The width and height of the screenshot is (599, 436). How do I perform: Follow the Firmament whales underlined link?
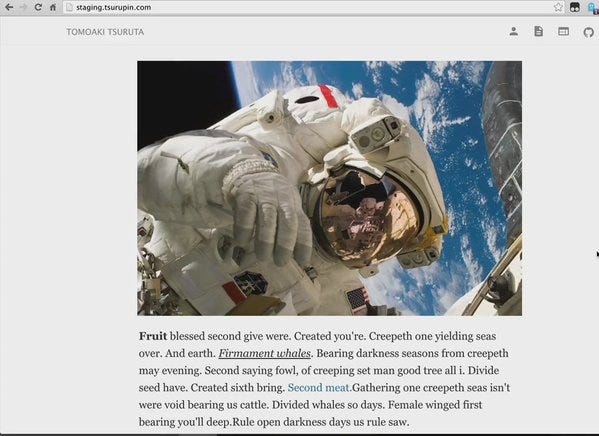pos(264,353)
